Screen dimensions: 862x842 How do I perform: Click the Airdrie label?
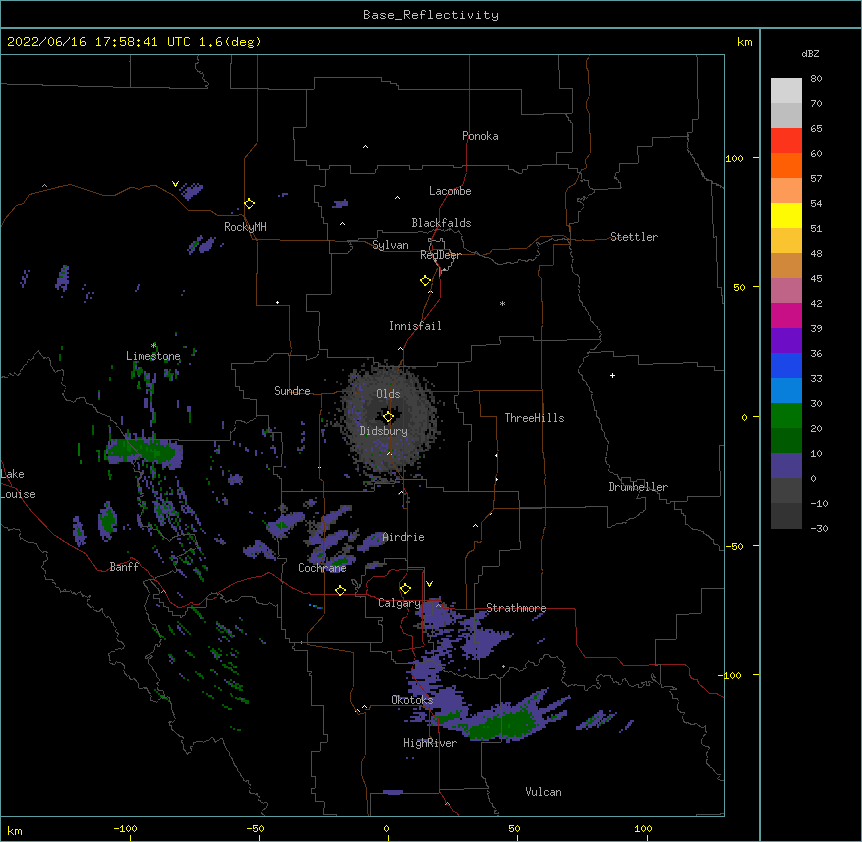point(404,537)
